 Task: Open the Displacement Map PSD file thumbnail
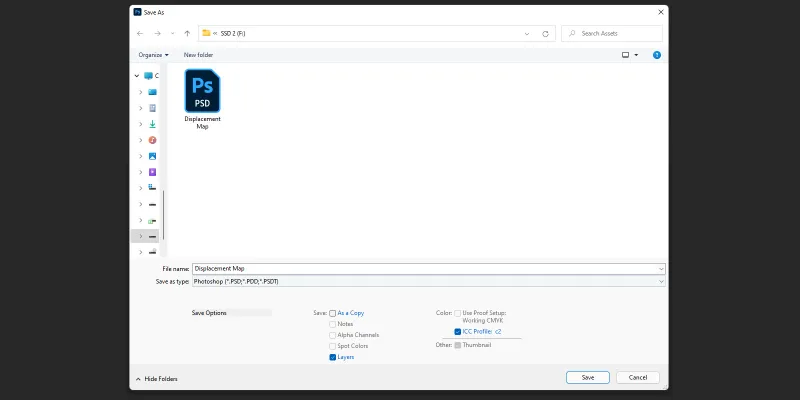coord(202,91)
